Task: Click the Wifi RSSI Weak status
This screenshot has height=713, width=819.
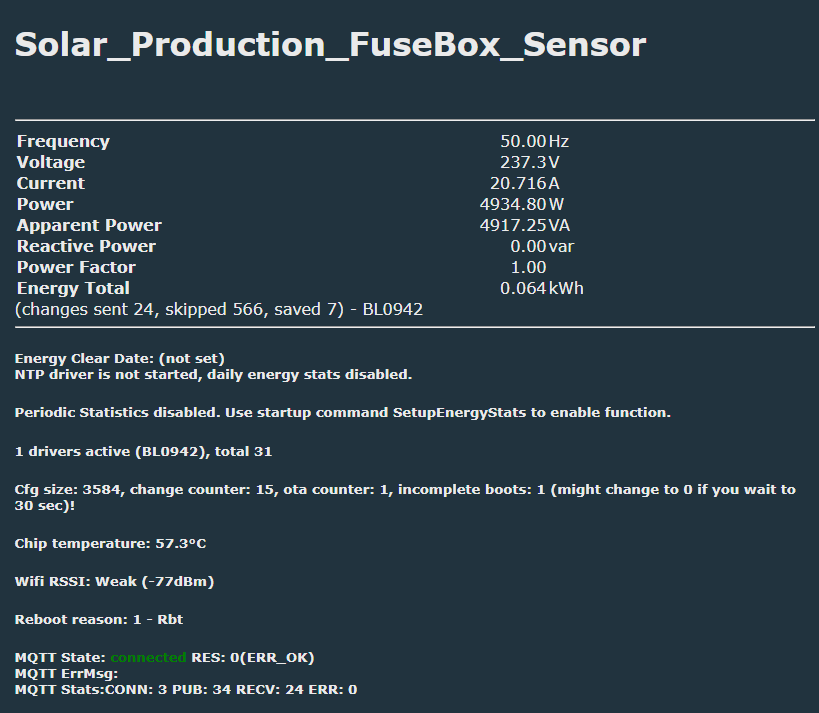Action: pos(114,581)
